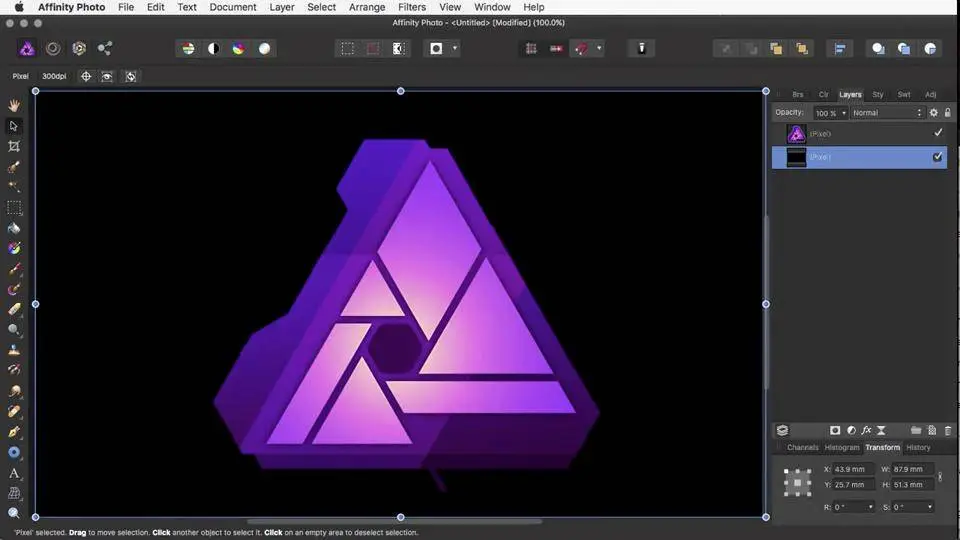The height and width of the screenshot is (540, 960).
Task: Switch to the Swatches (Swt) tab
Action: [904, 95]
